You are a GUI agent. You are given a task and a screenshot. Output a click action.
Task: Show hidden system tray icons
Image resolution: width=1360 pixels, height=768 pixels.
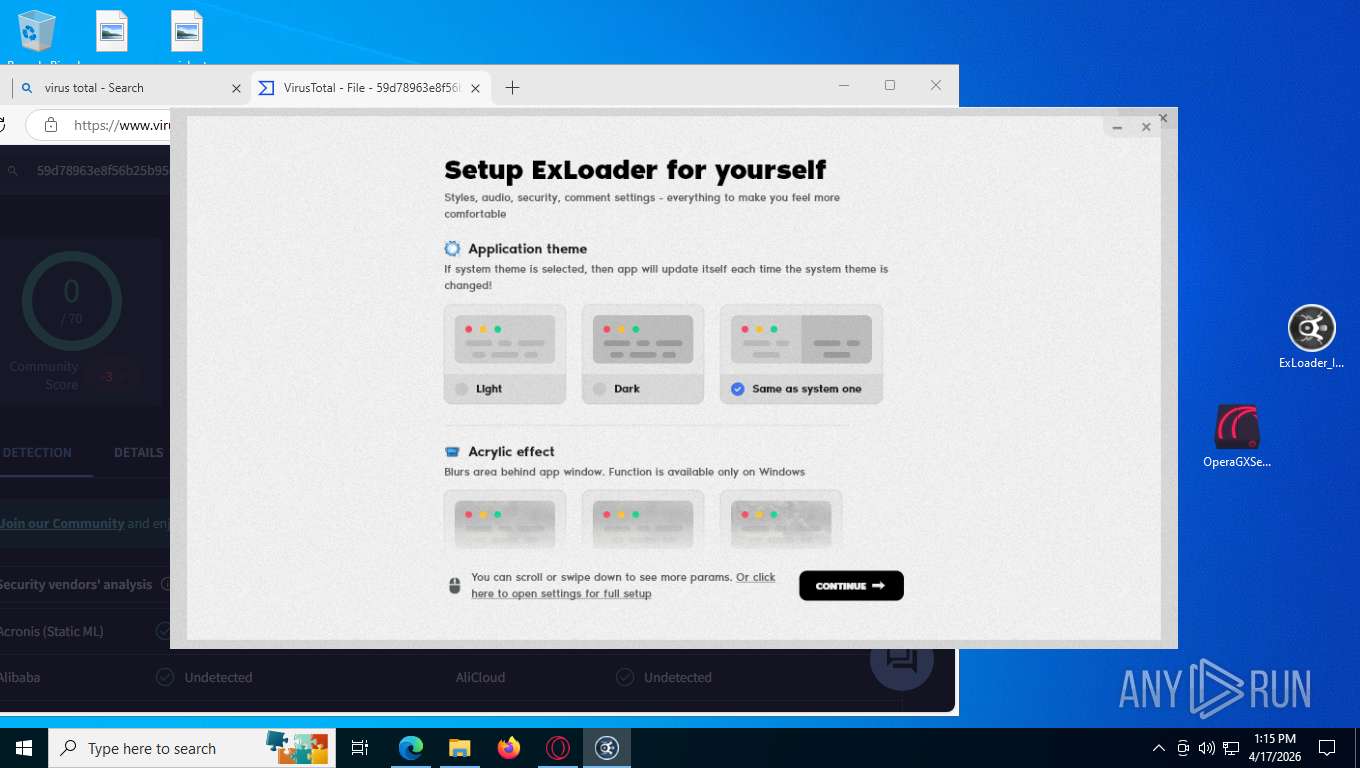click(1159, 748)
